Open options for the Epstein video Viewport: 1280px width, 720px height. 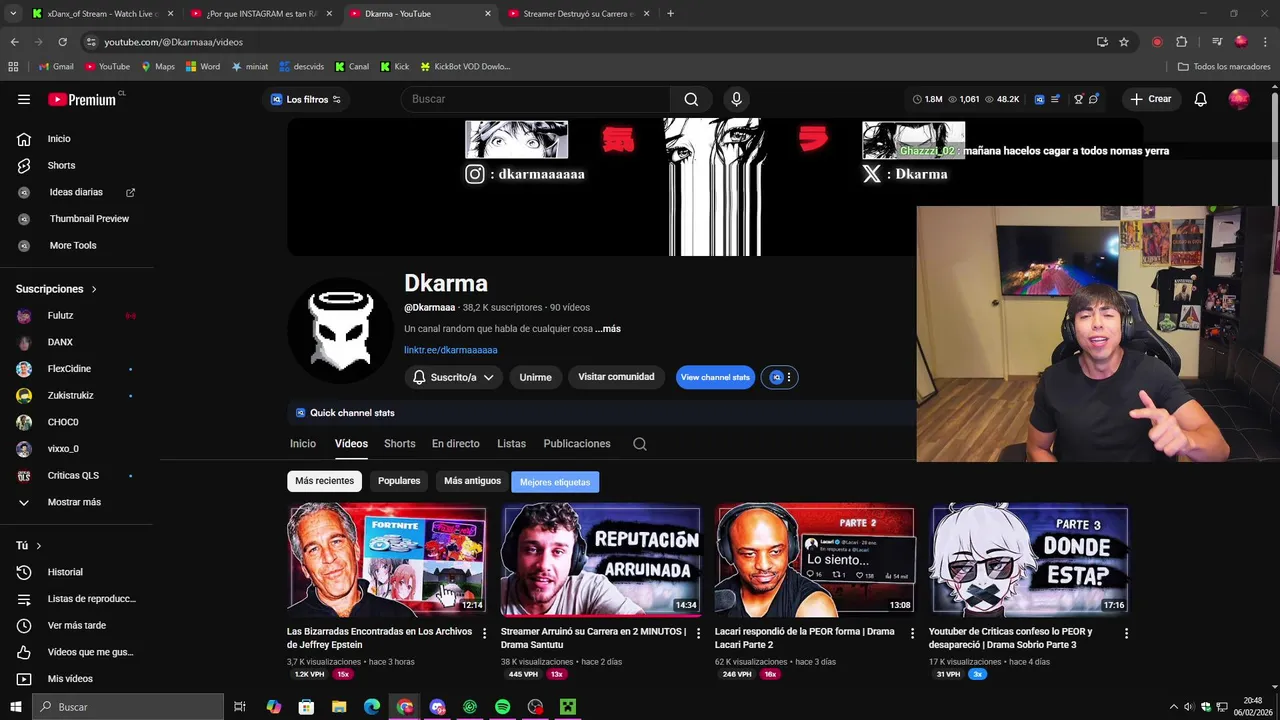pyautogui.click(x=484, y=633)
